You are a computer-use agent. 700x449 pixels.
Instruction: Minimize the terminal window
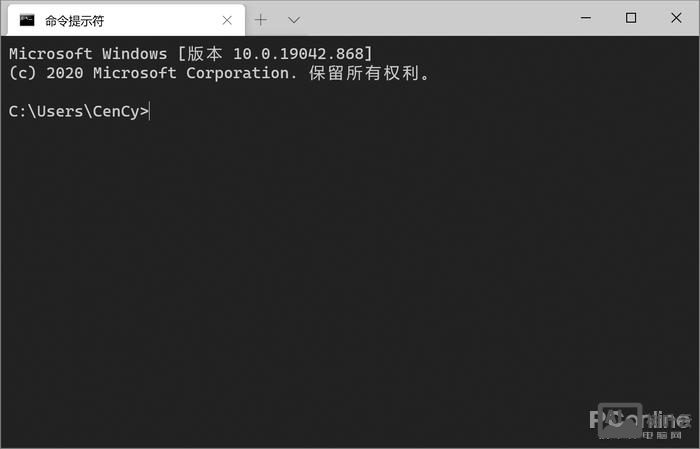click(587, 18)
